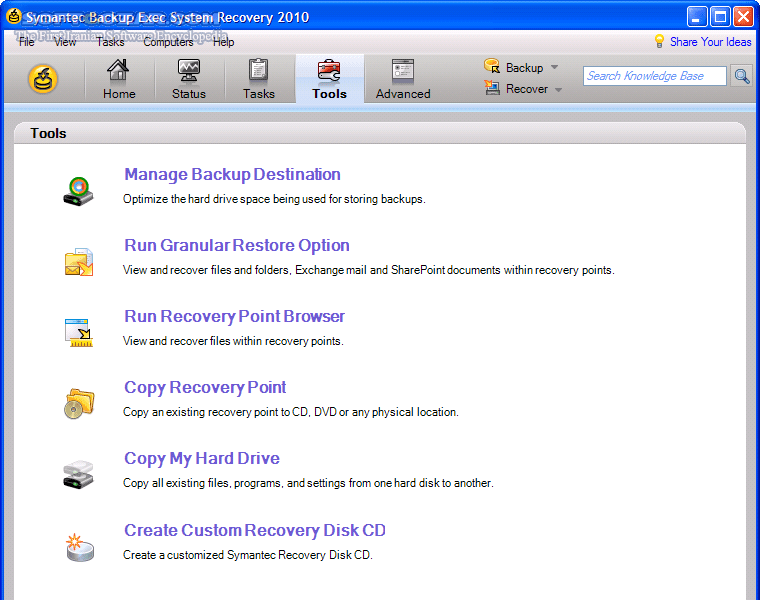Viewport: 760px width, 600px height.
Task: Open the Tasks clipboard icon
Action: (258, 70)
